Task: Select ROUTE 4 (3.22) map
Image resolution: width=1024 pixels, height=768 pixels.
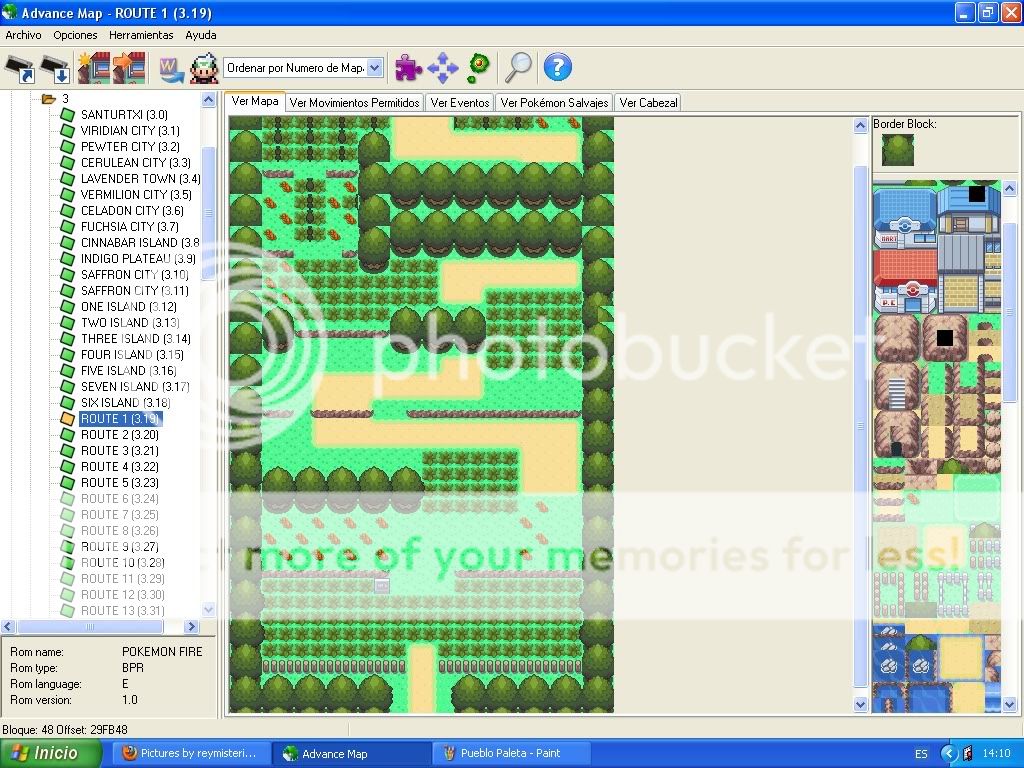Action: [x=120, y=467]
